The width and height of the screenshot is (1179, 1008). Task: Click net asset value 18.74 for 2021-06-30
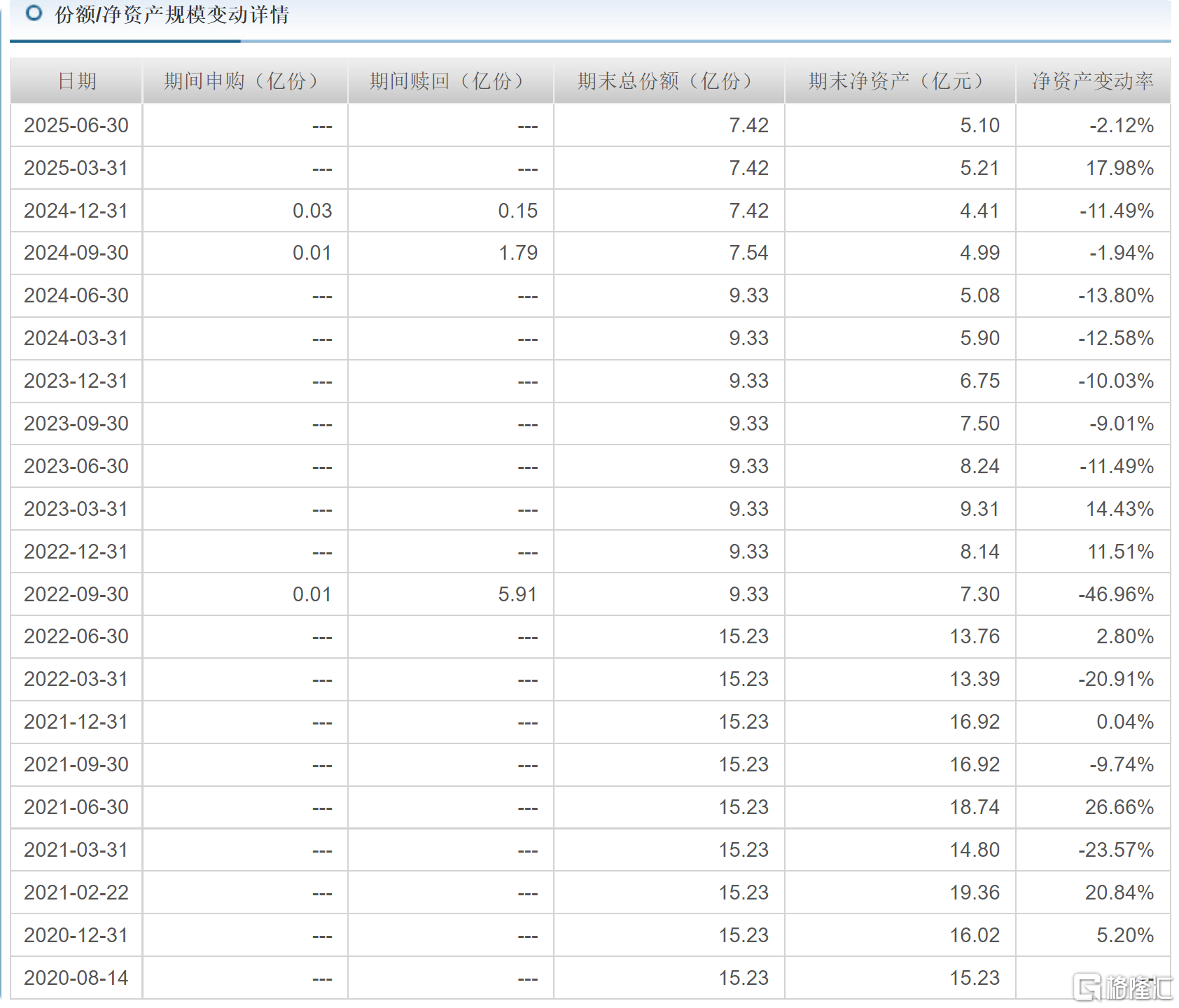pyautogui.click(x=975, y=807)
